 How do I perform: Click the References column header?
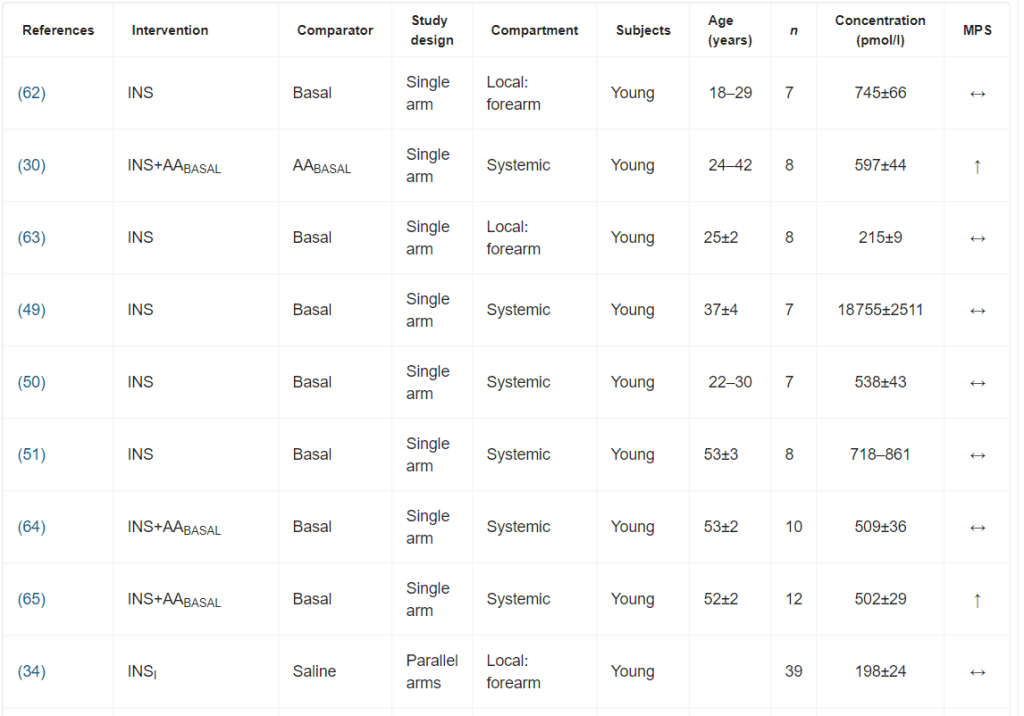click(x=58, y=30)
